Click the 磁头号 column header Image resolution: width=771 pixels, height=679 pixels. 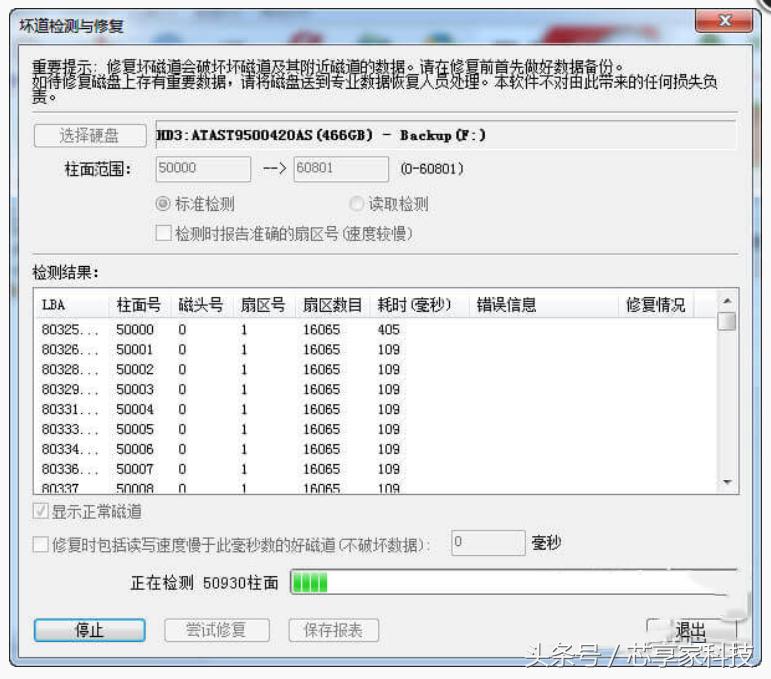(x=201, y=305)
